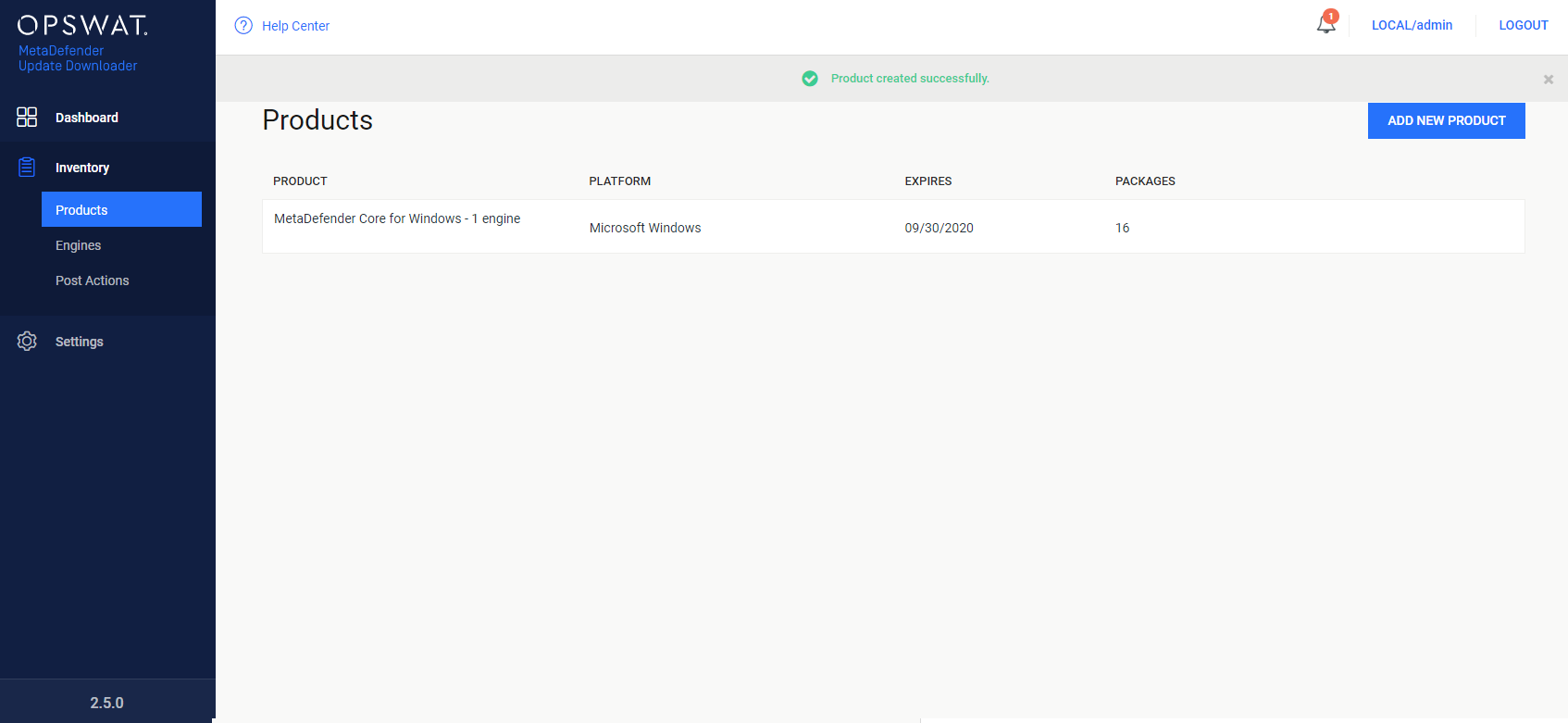Open the Dashboard grid icon
The image size is (1568, 723).
pos(27,117)
